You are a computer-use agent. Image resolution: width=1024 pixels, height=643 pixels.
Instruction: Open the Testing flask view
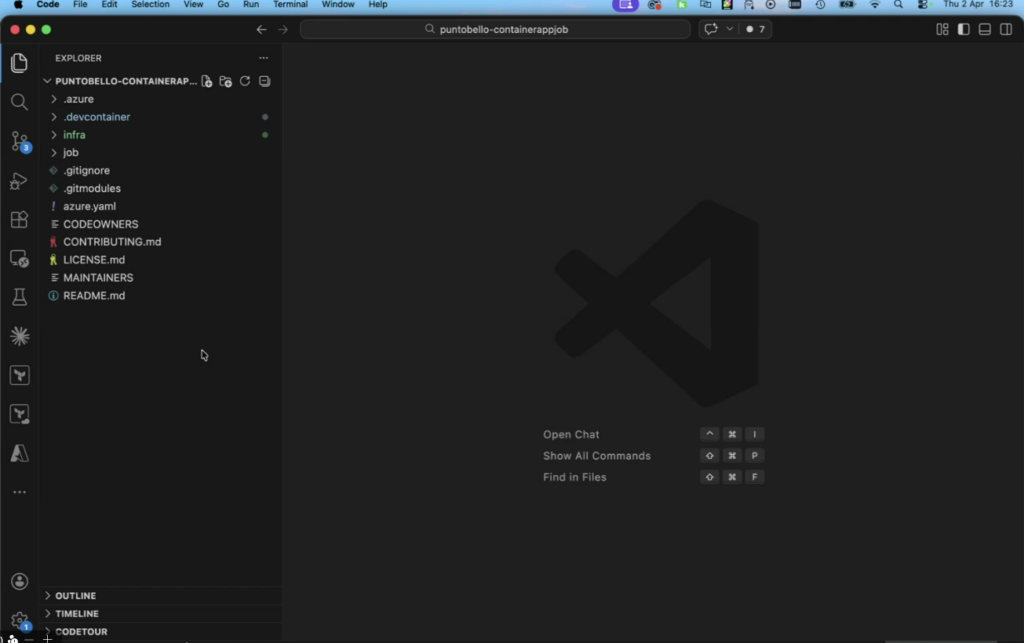(19, 297)
